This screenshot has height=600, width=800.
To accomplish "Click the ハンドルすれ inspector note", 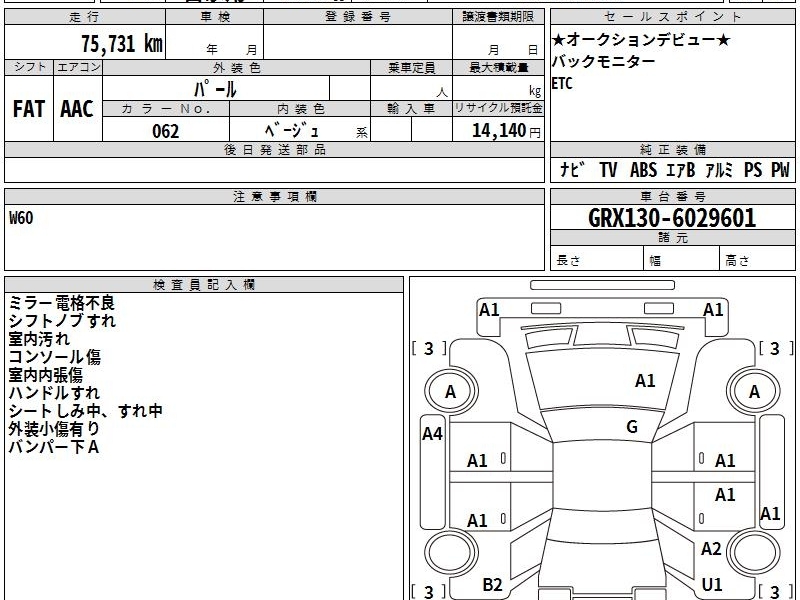I will pyautogui.click(x=54, y=393).
